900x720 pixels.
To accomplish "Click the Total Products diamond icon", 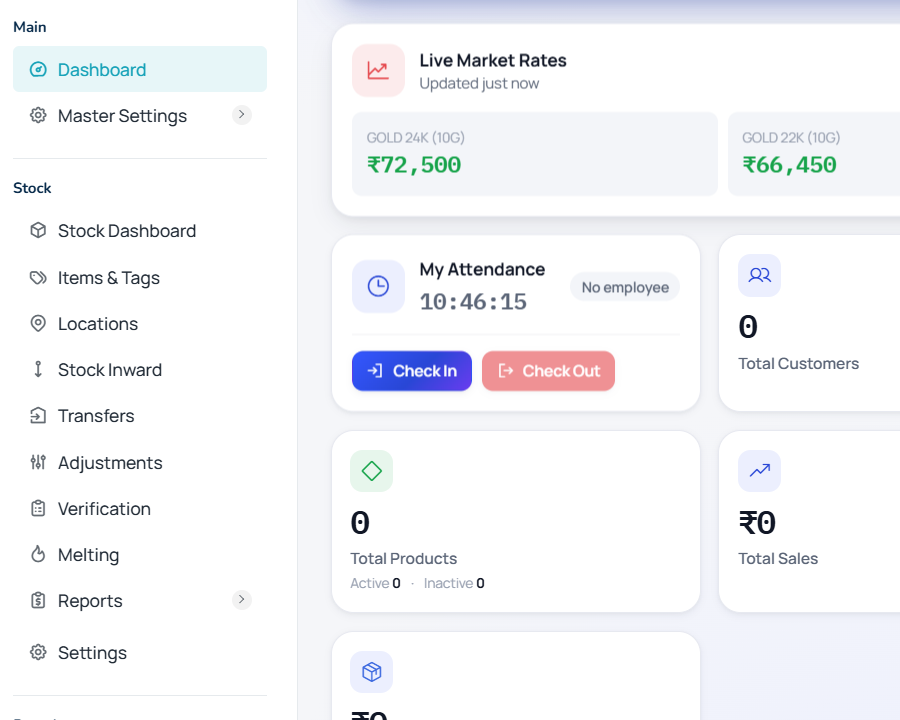I will tap(371, 471).
